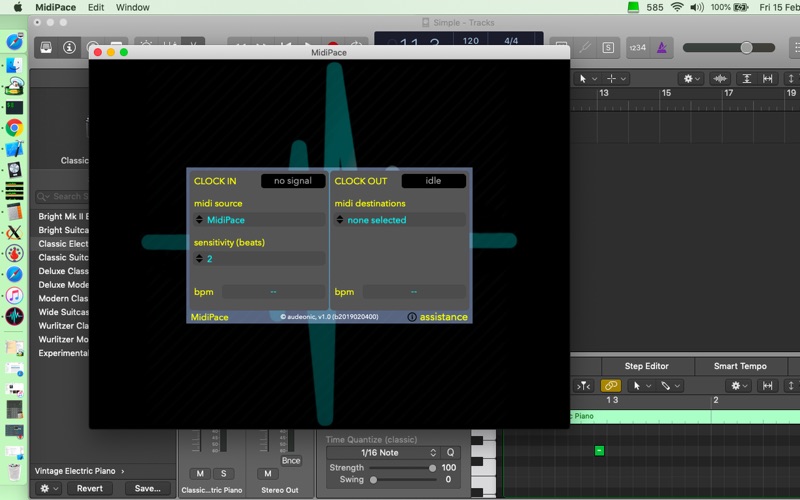
Task: Select Experimental patch in Library list
Action: point(62,353)
